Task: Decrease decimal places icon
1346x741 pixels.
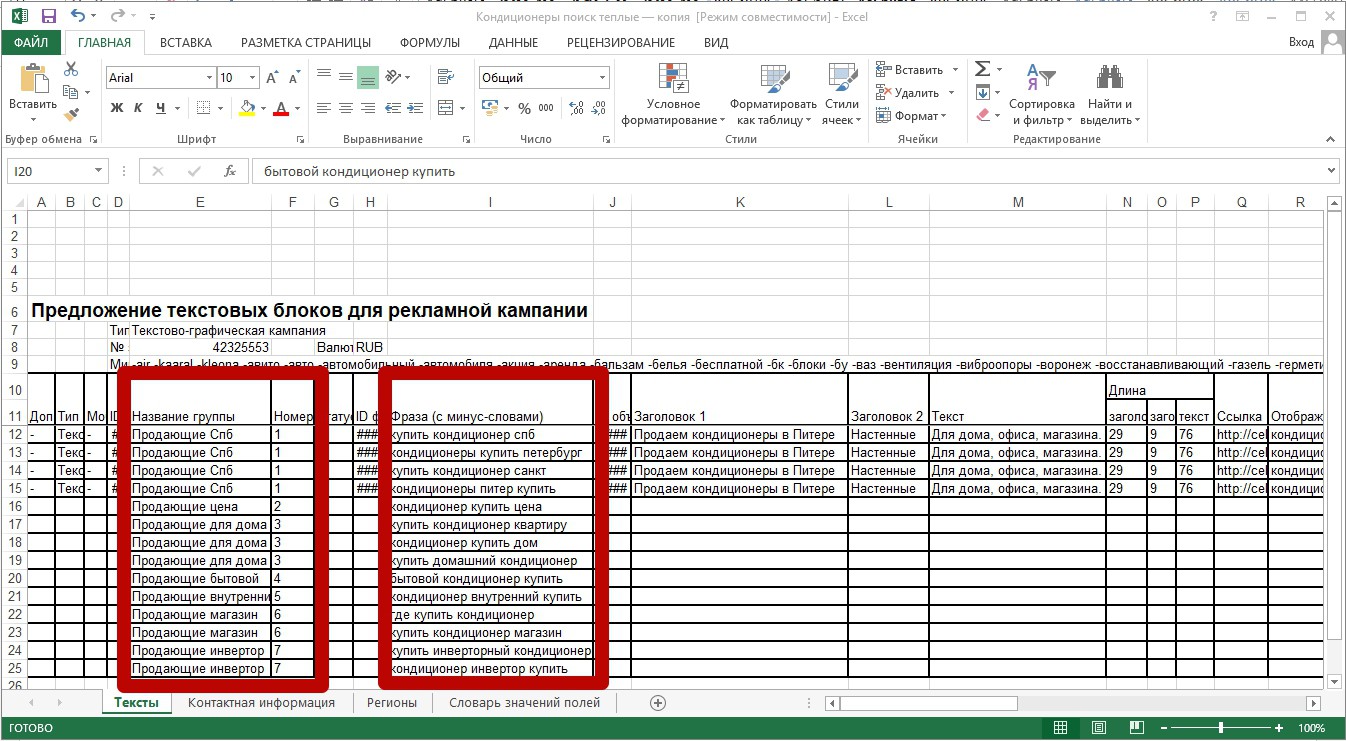Action: pos(599,108)
